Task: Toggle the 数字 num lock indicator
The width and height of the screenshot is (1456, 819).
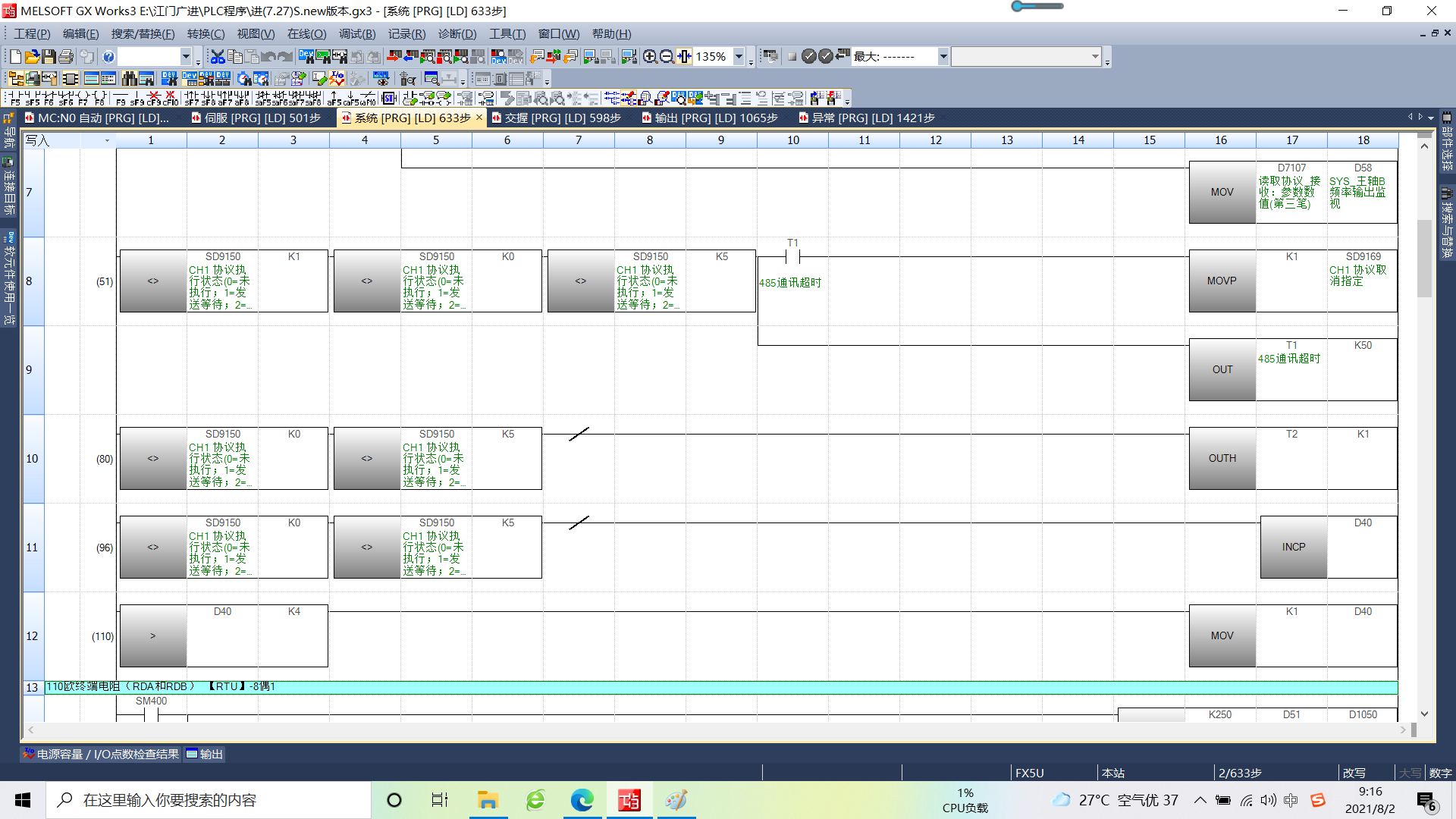Action: 1440,773
